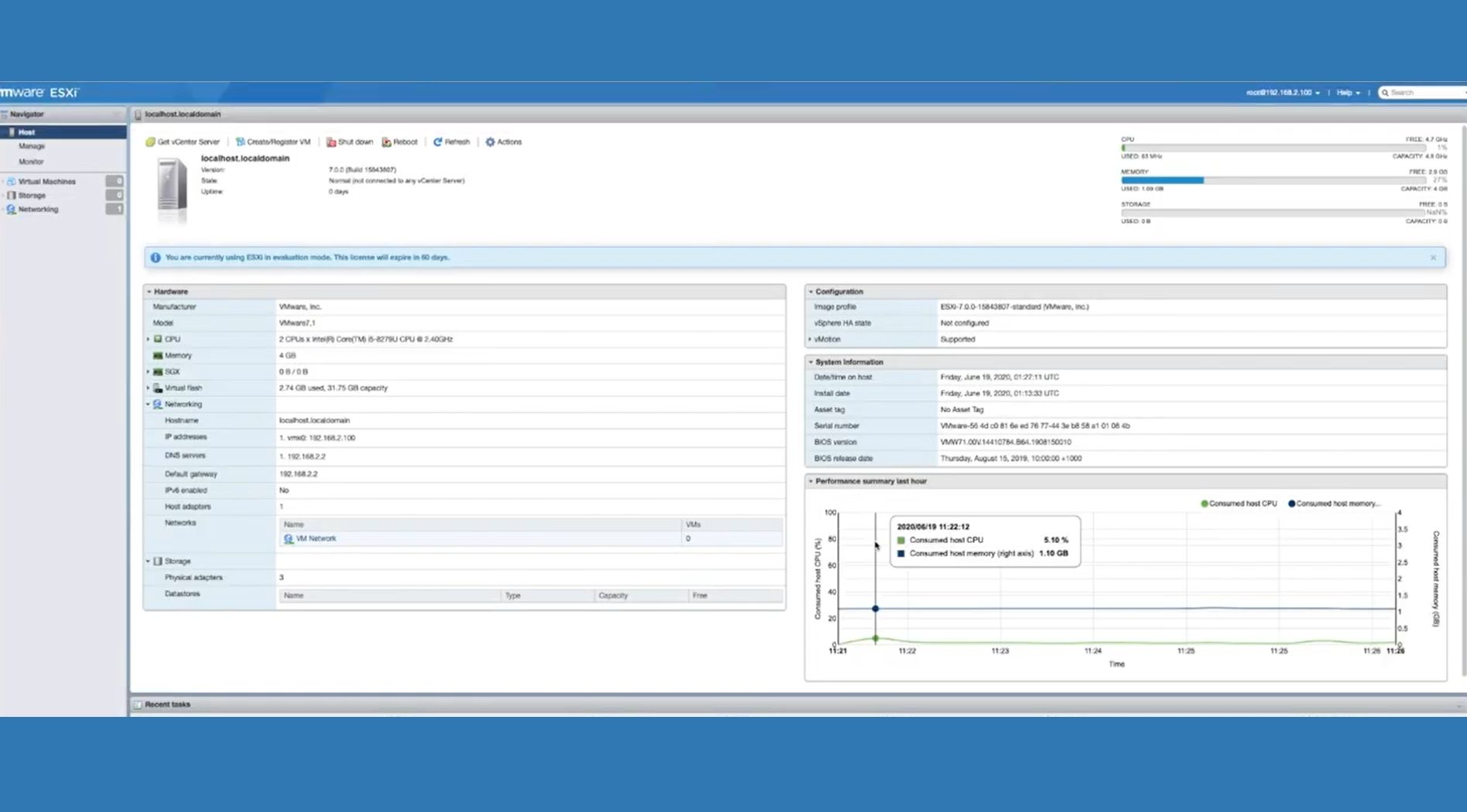This screenshot has height=812, width=1467.
Task: Open the VM Network link
Action: point(316,539)
